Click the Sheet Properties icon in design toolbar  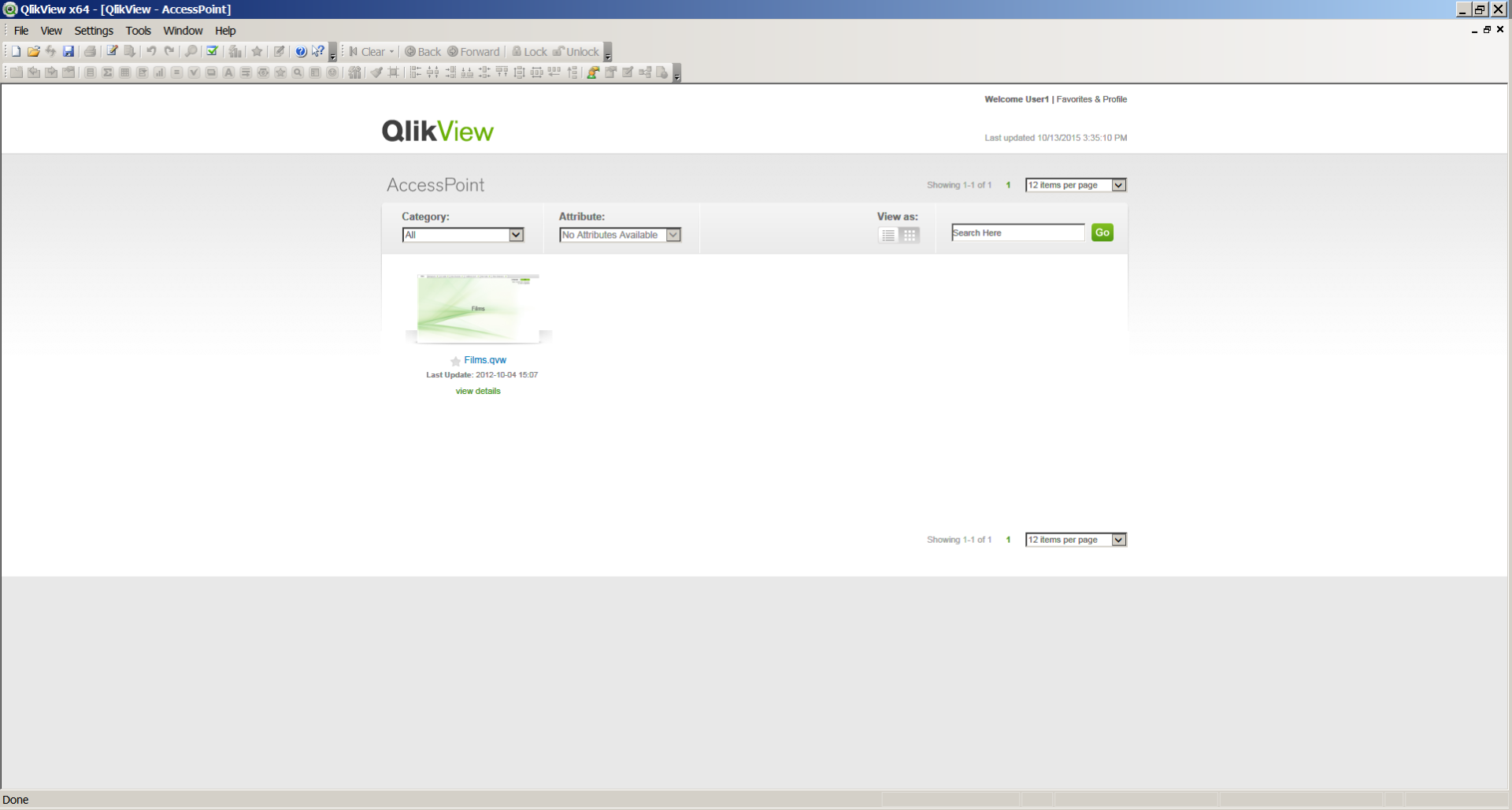[x=69, y=72]
